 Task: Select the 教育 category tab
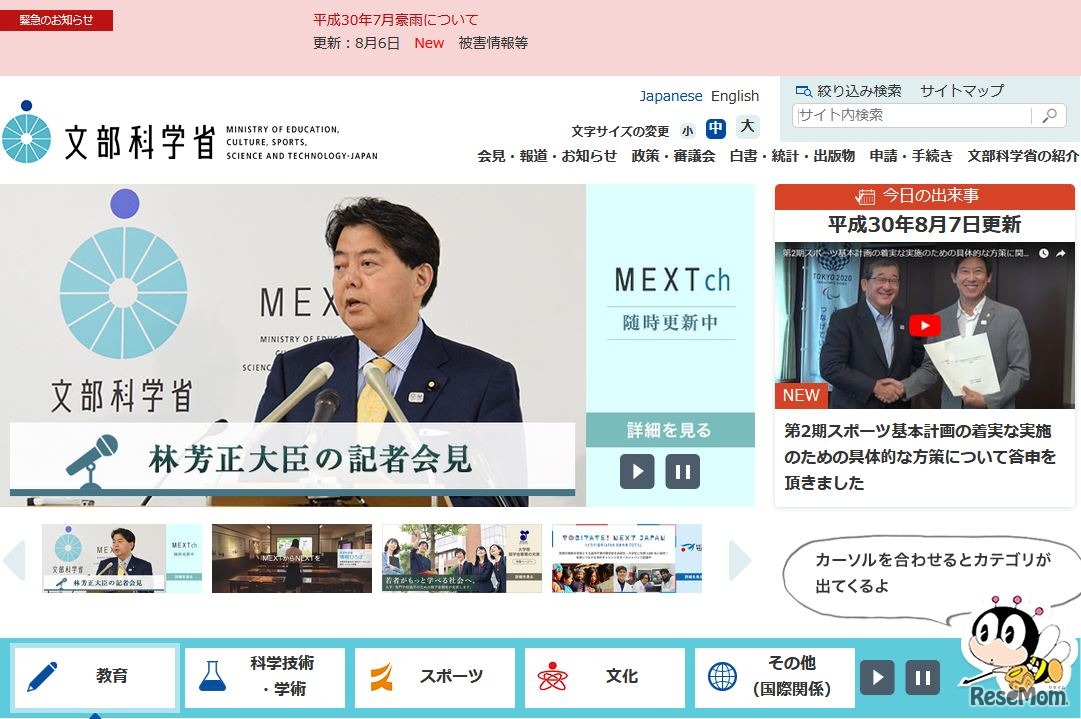coord(95,677)
